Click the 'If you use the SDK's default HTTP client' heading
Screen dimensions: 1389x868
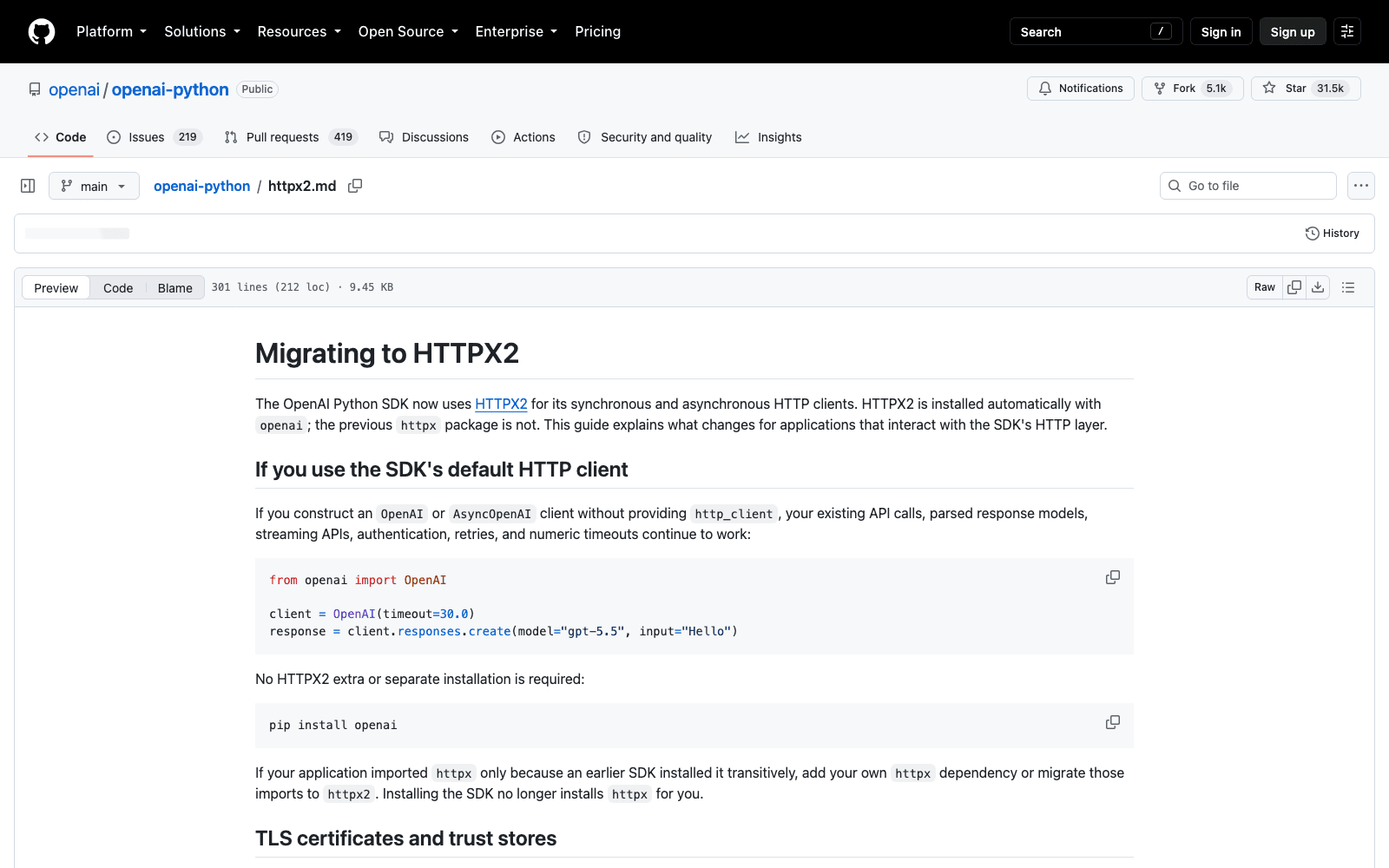441,470
